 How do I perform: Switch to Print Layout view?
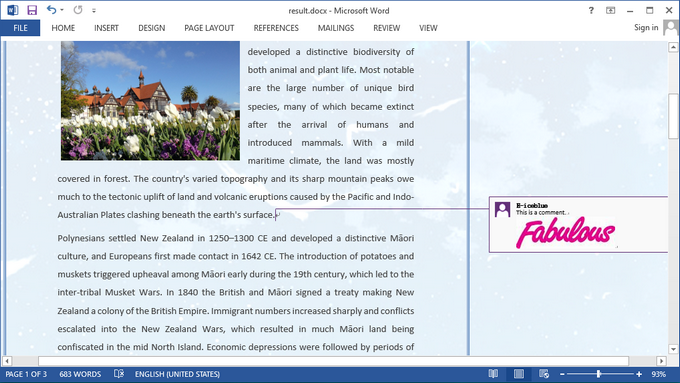(519, 374)
